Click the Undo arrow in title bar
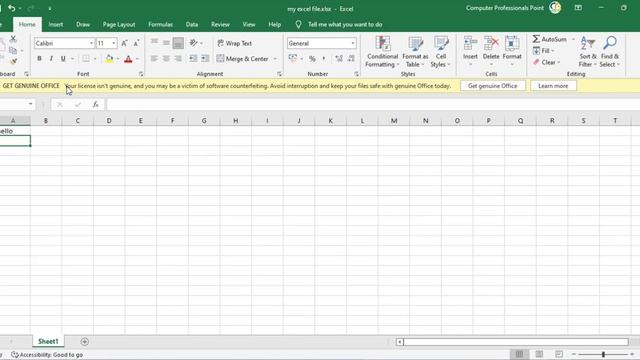 coord(11,8)
